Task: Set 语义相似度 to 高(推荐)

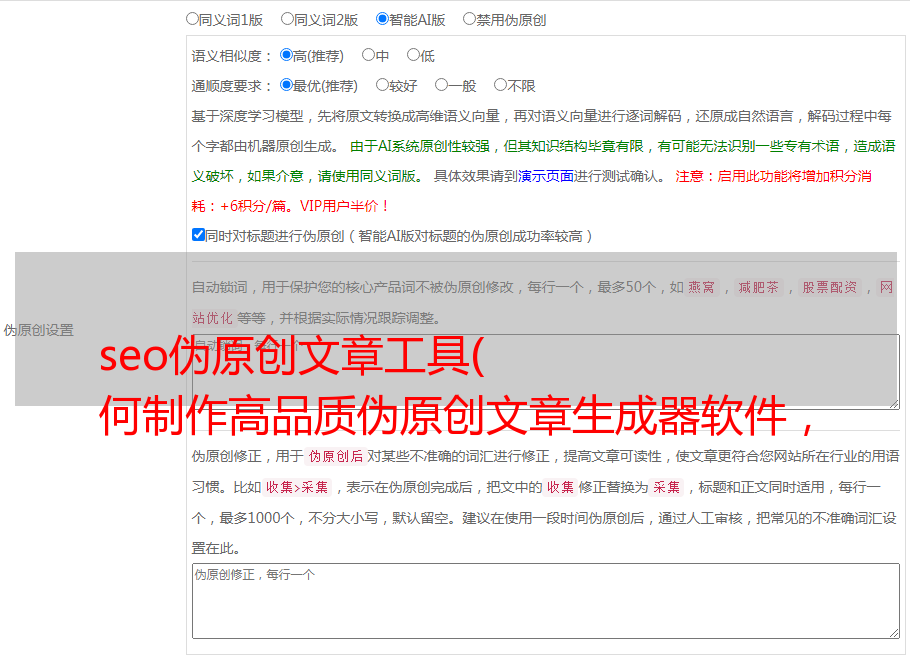Action: (x=286, y=55)
